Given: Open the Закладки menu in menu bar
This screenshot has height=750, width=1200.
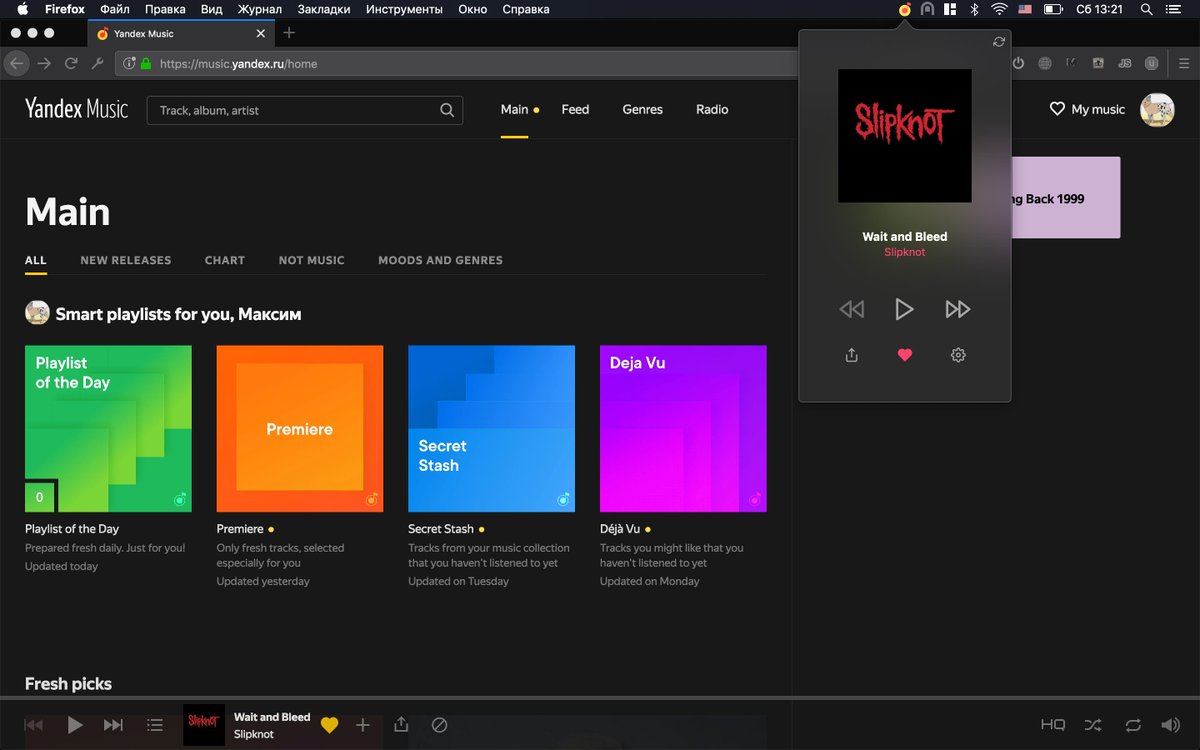Looking at the screenshot, I should point(324,9).
